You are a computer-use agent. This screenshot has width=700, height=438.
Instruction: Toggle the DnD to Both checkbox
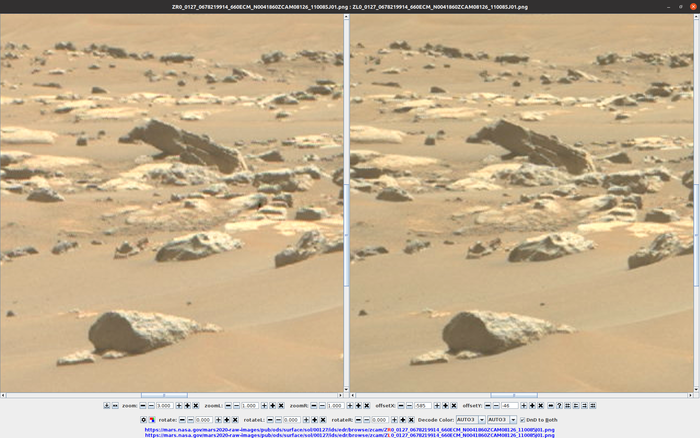pos(522,419)
